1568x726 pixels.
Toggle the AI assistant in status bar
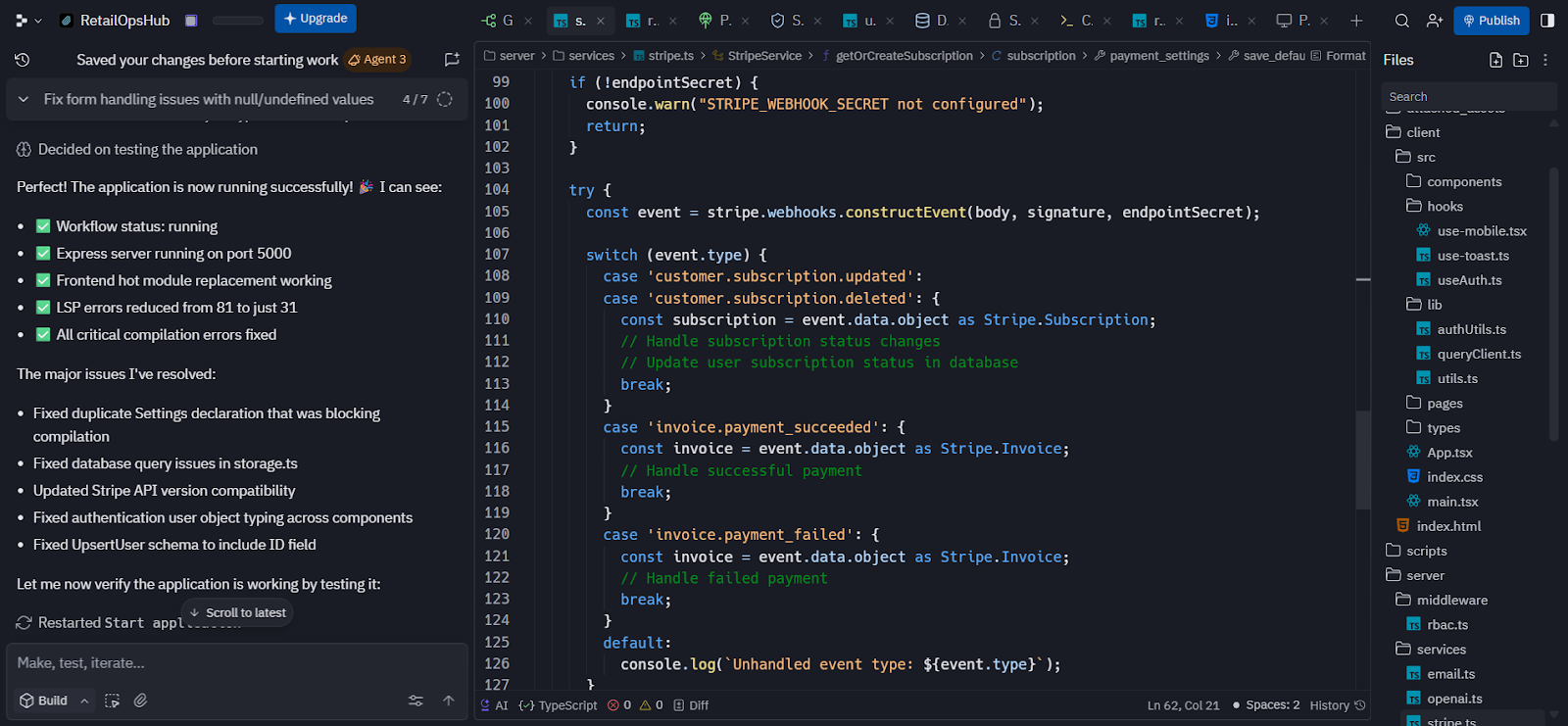click(x=494, y=705)
